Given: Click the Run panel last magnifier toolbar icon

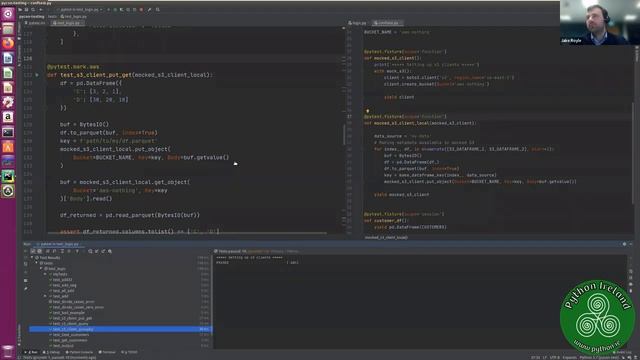Looking at the screenshot, I should (110, 251).
